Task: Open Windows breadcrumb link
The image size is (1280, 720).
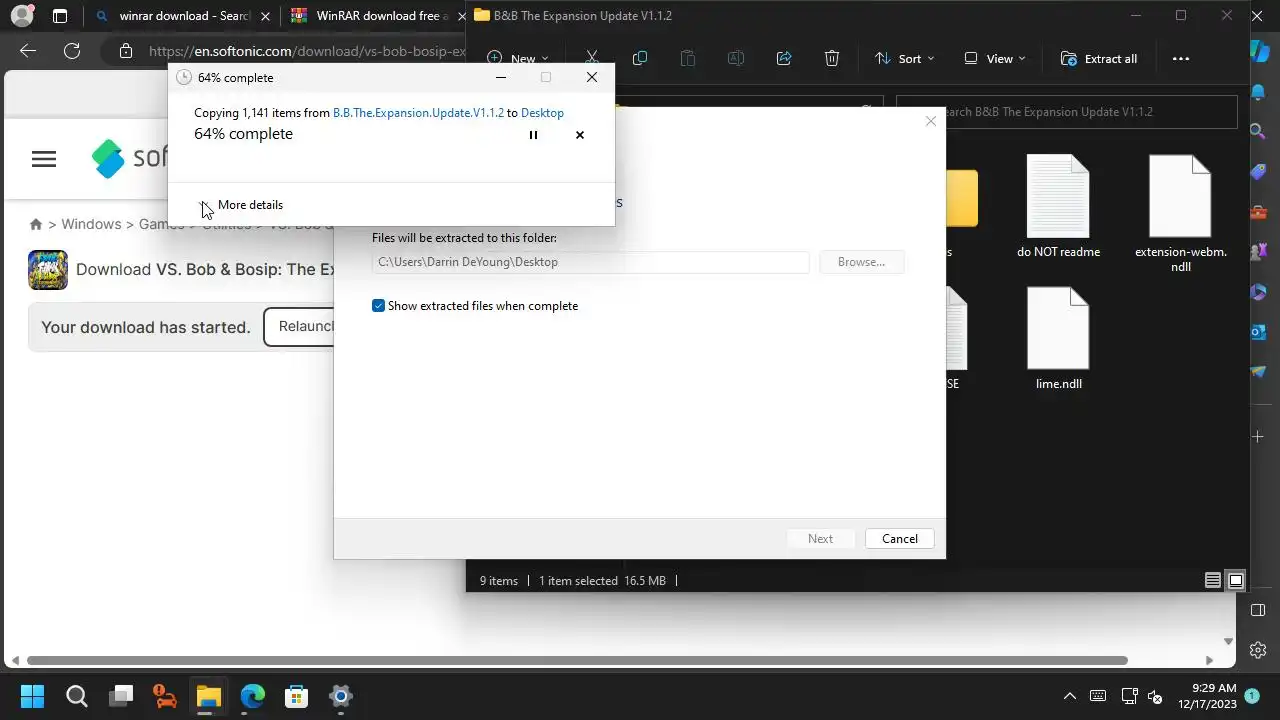Action: (91, 225)
